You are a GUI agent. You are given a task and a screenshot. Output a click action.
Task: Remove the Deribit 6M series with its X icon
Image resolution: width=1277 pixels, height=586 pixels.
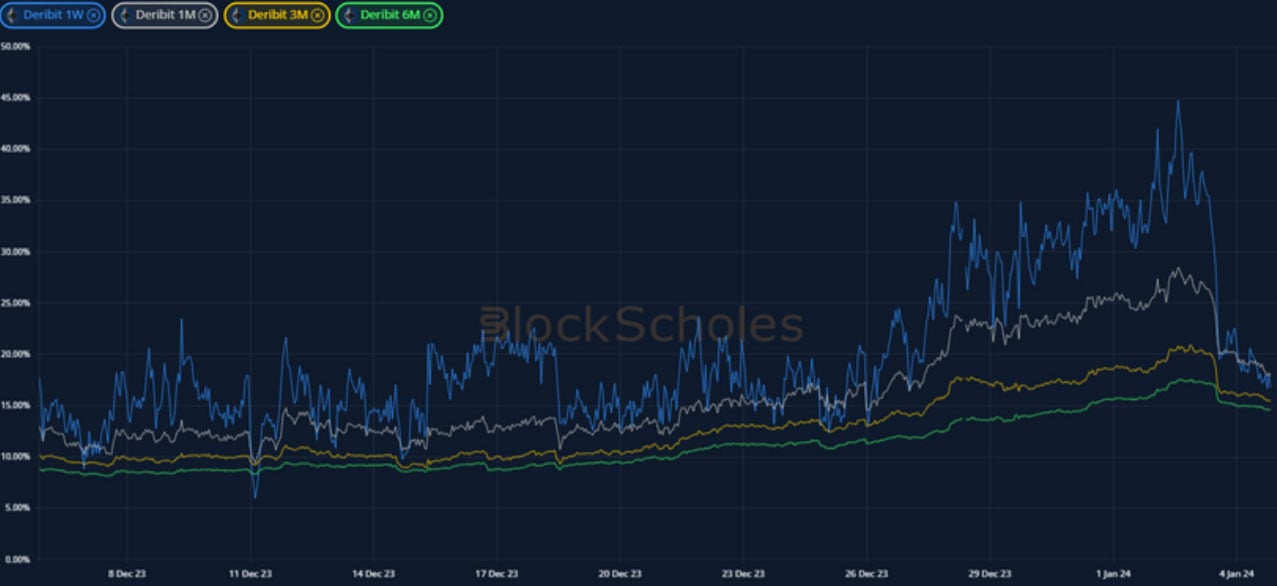430,15
